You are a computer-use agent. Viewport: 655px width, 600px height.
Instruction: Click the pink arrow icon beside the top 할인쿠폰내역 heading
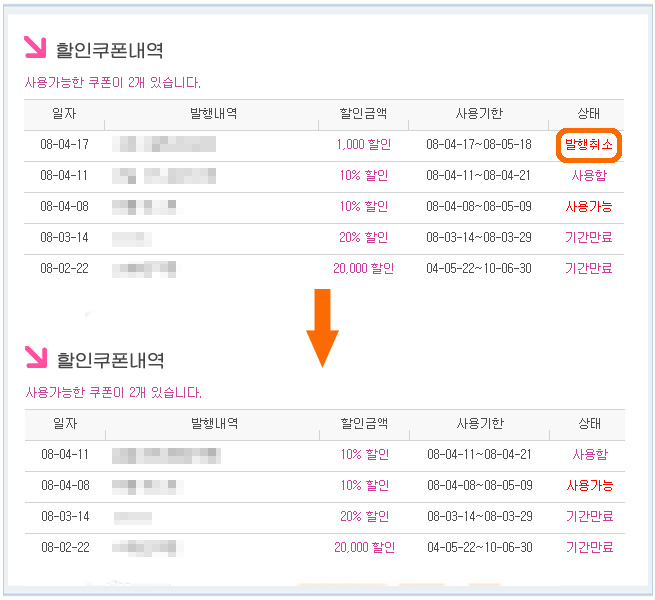[x=35, y=47]
